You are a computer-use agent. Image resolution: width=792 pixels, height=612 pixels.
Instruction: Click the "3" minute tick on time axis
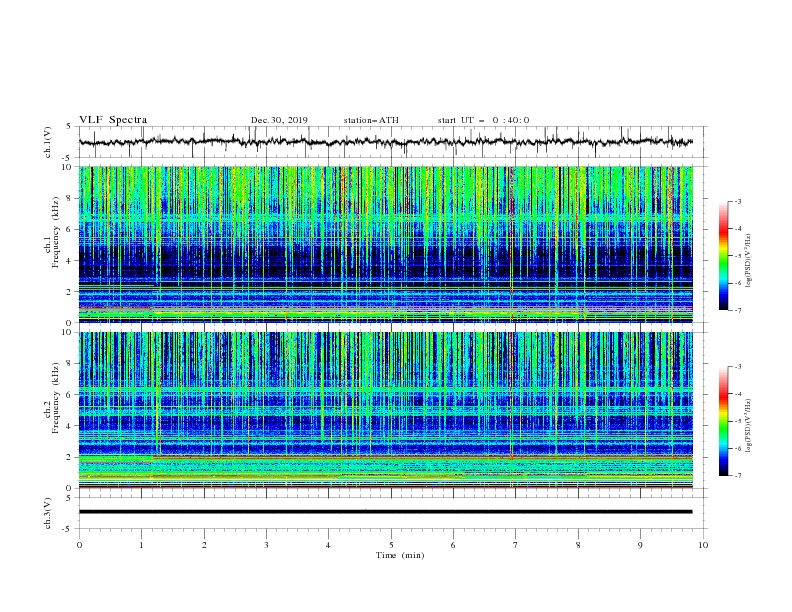tap(266, 545)
